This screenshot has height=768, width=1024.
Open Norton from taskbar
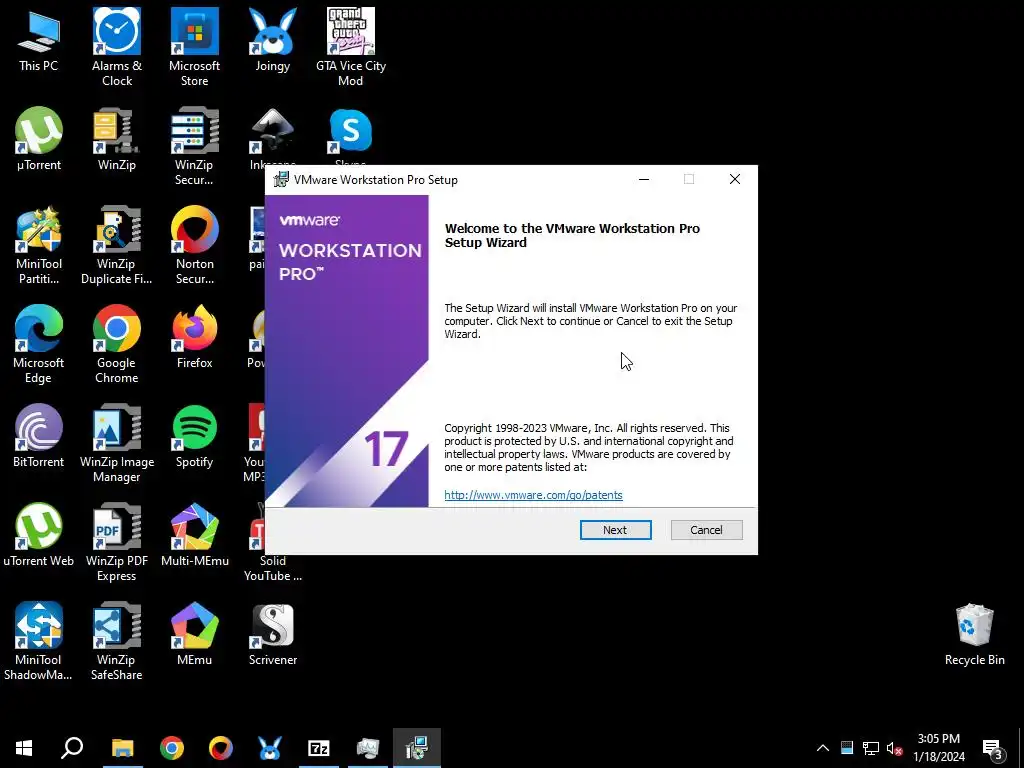click(221, 748)
